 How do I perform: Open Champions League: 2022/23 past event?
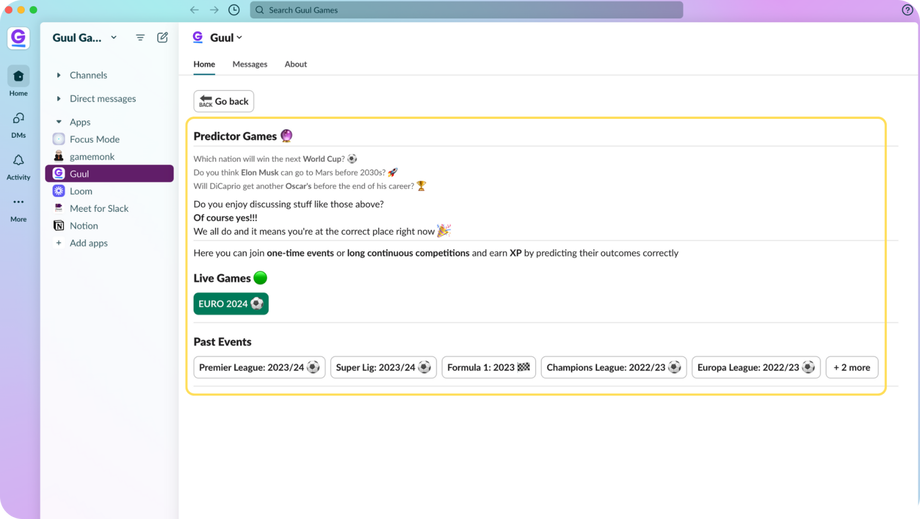point(614,368)
